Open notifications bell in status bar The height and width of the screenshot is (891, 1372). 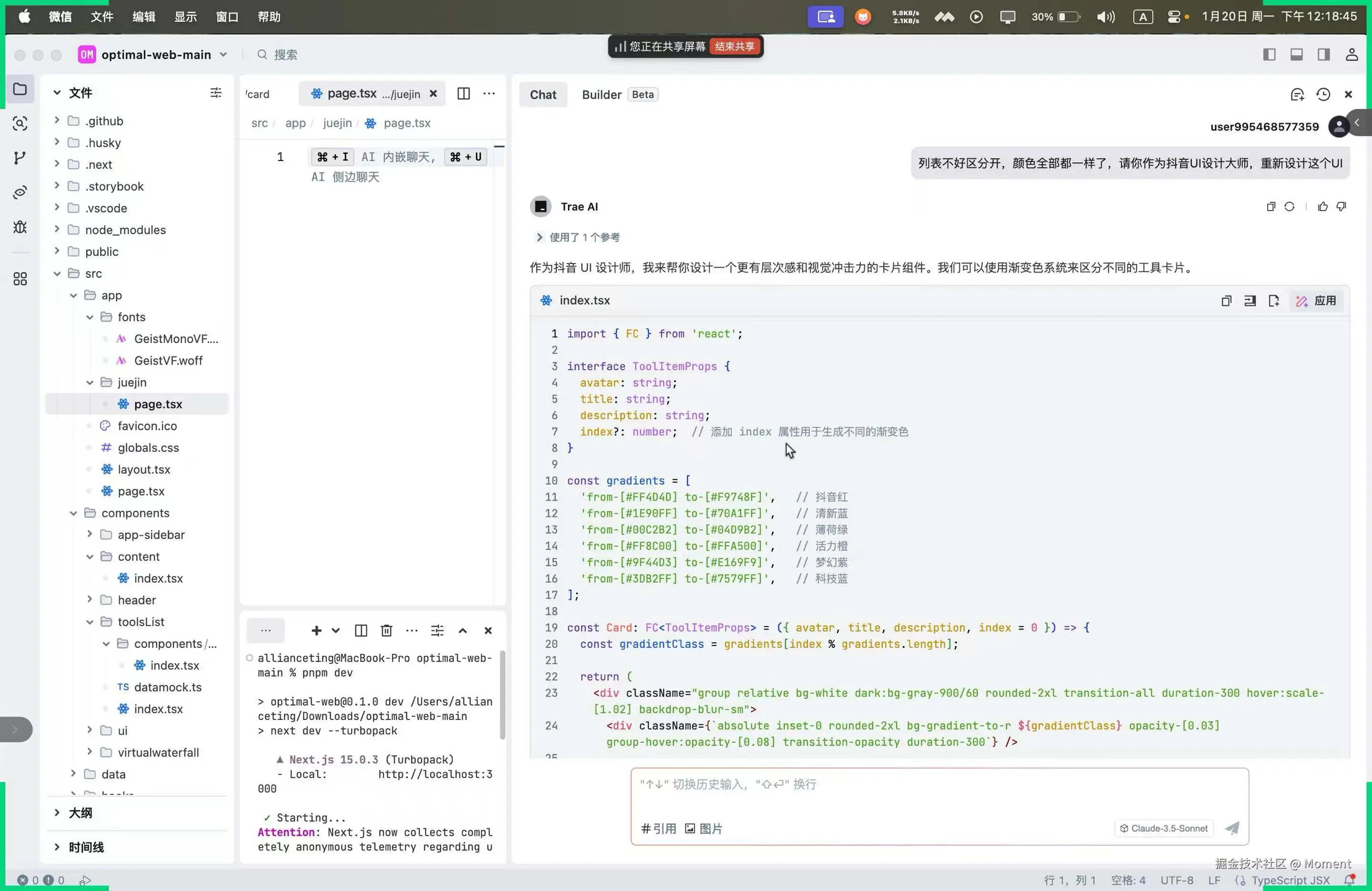1350,880
